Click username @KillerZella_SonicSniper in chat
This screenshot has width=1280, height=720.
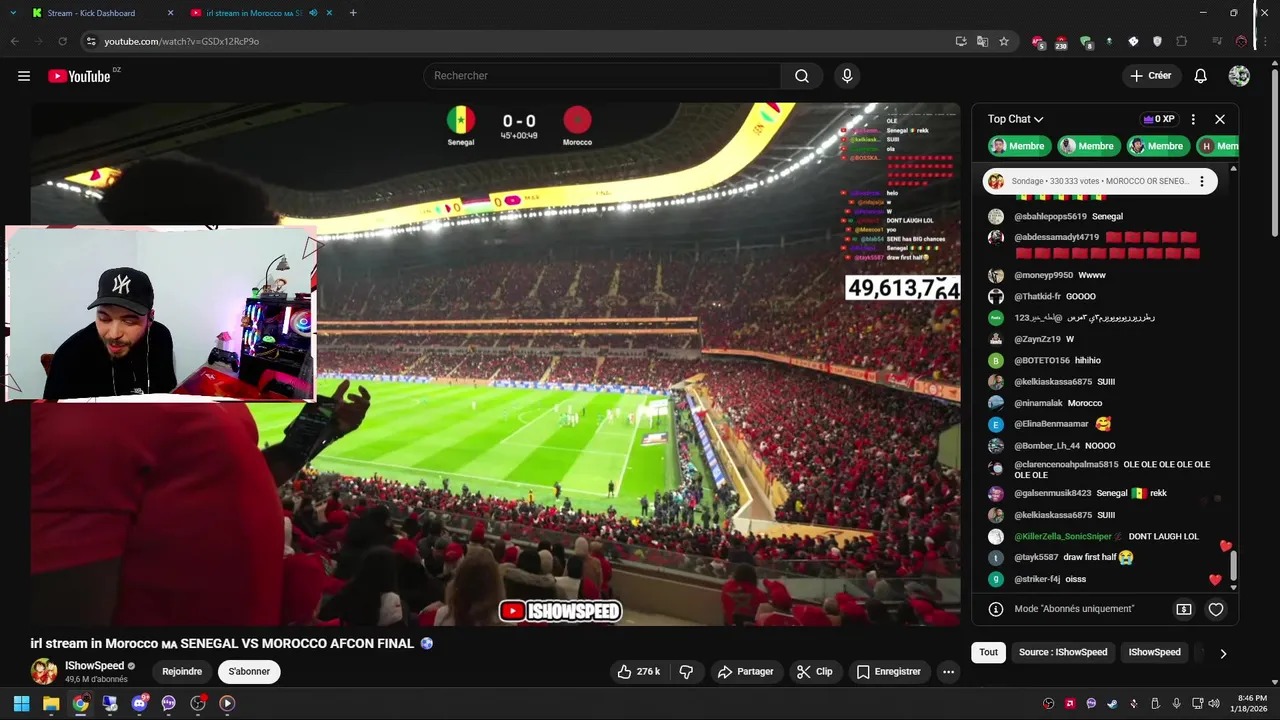(x=1063, y=537)
